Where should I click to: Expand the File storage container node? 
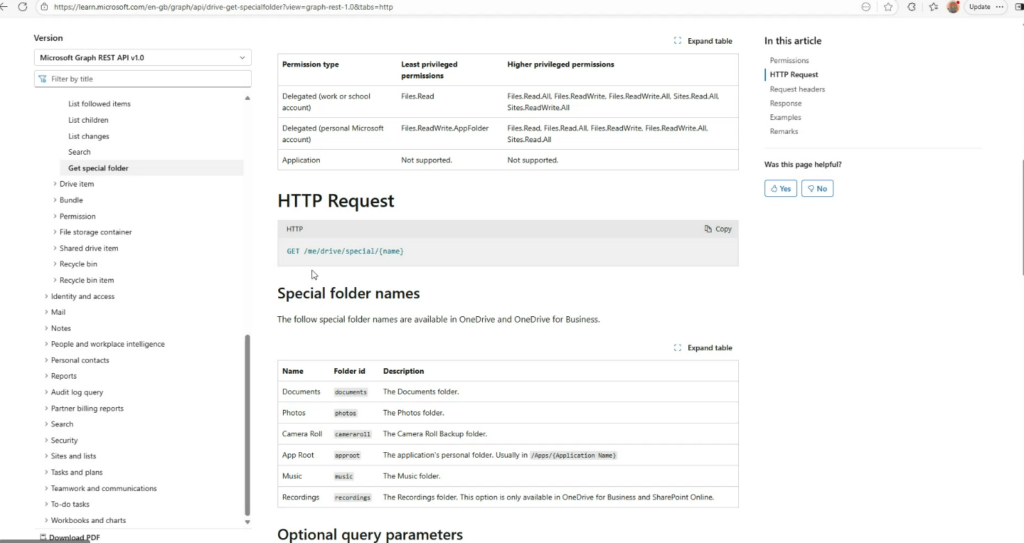[x=95, y=232]
